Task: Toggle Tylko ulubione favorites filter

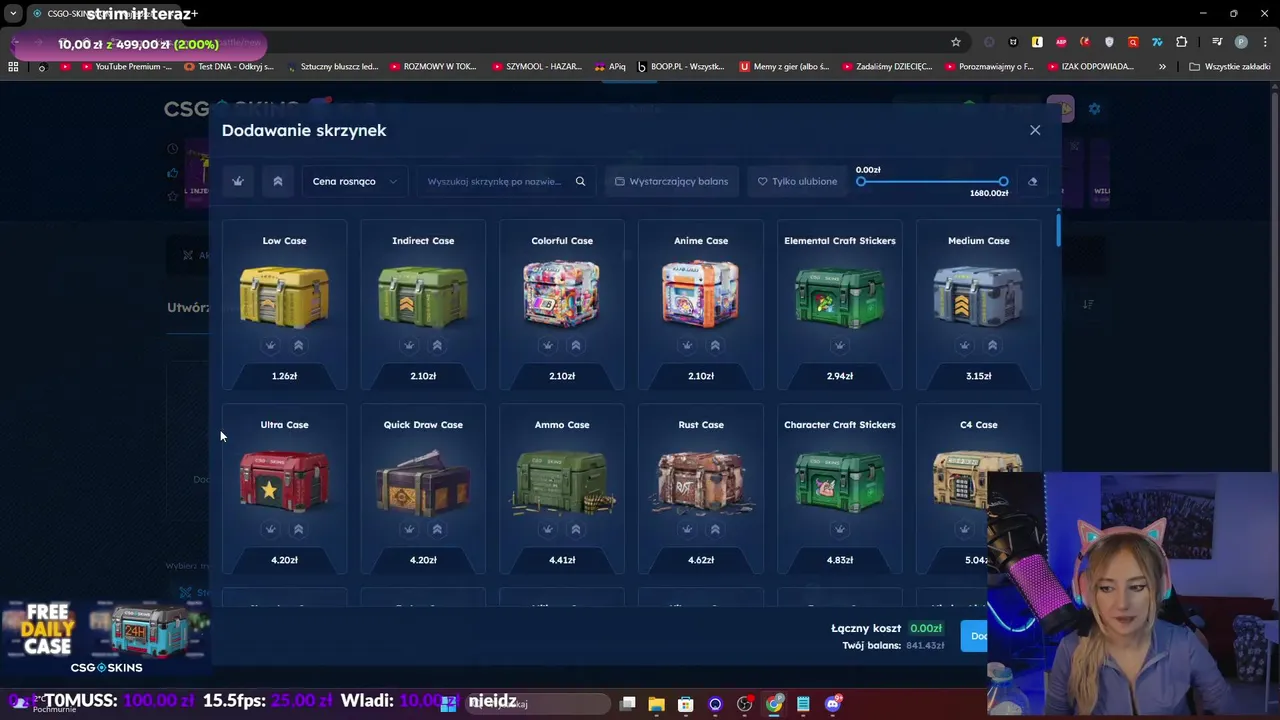Action: [797, 181]
